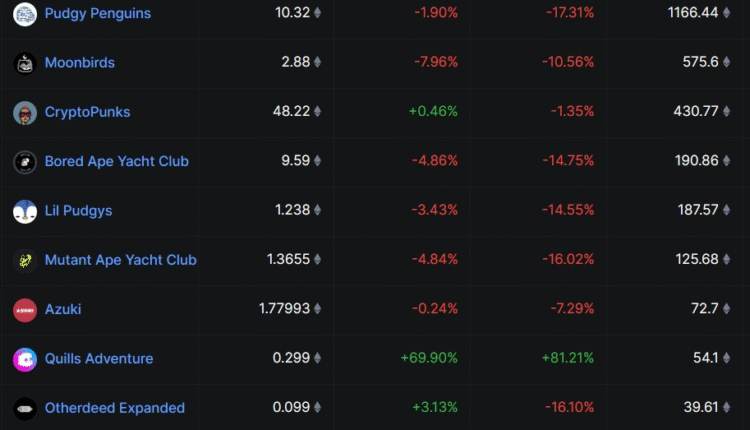
Task: Open the Moonbirds collection link
Action: [x=80, y=63]
